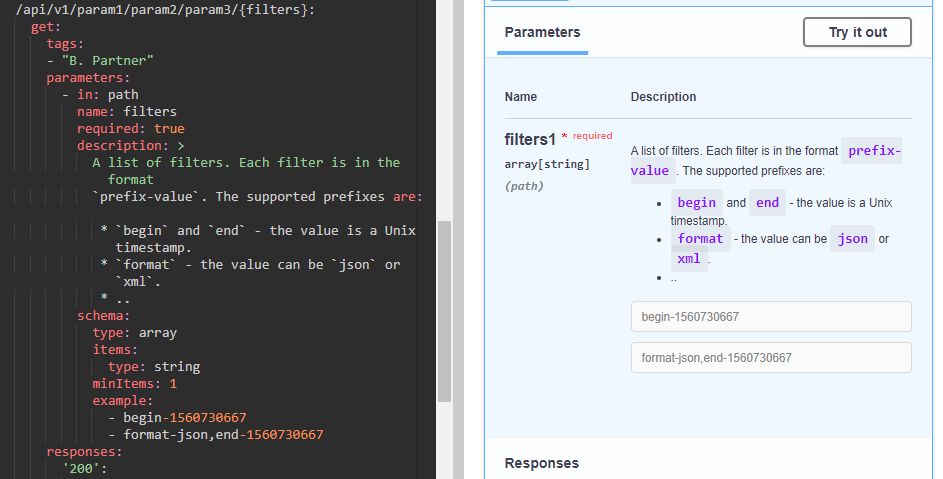Click the Try it out button
This screenshot has height=479, width=943.
(x=857, y=32)
